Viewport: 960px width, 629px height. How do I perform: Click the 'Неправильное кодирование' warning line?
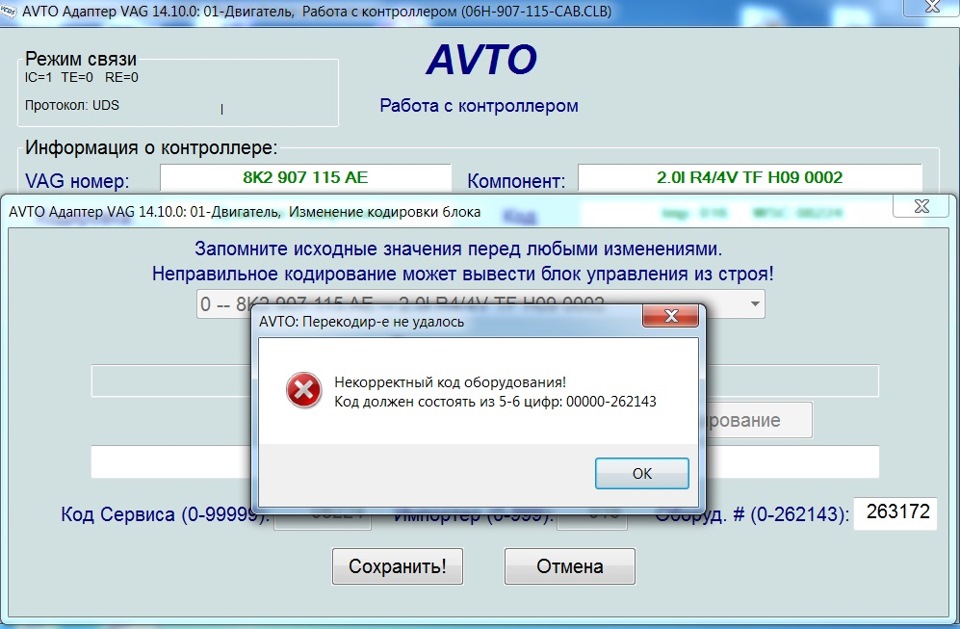tap(463, 274)
